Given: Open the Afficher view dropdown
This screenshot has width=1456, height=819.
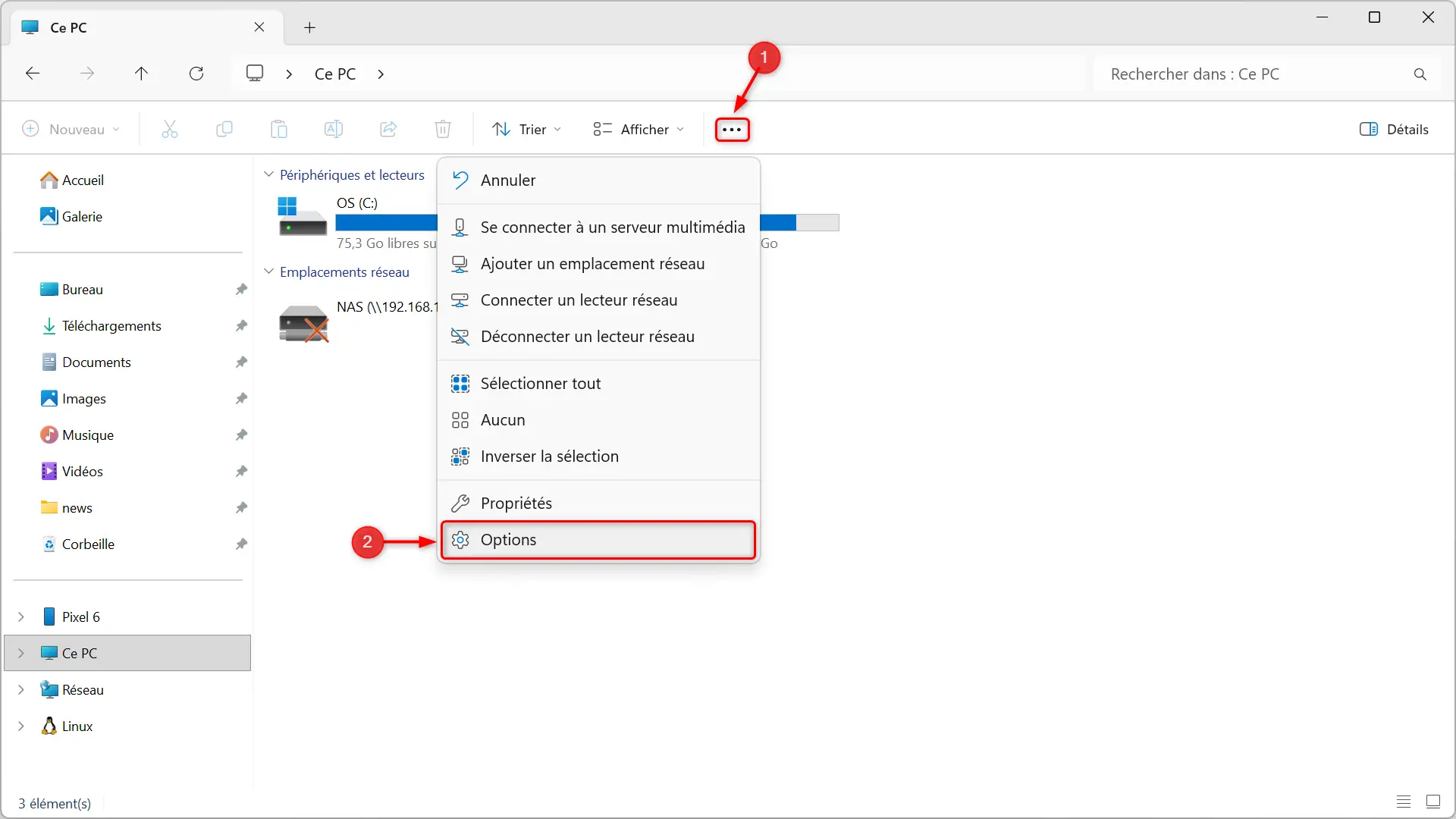Looking at the screenshot, I should [x=639, y=129].
